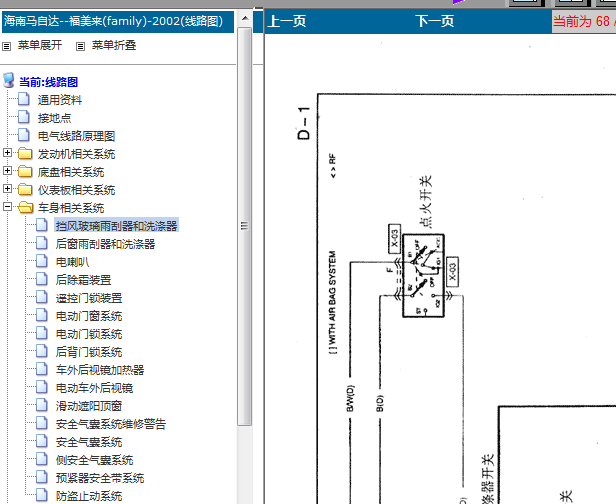The width and height of the screenshot is (616, 504).
Task: Select 挡风玻璃雨刮器和洗涤器 item
Action: tap(117, 225)
